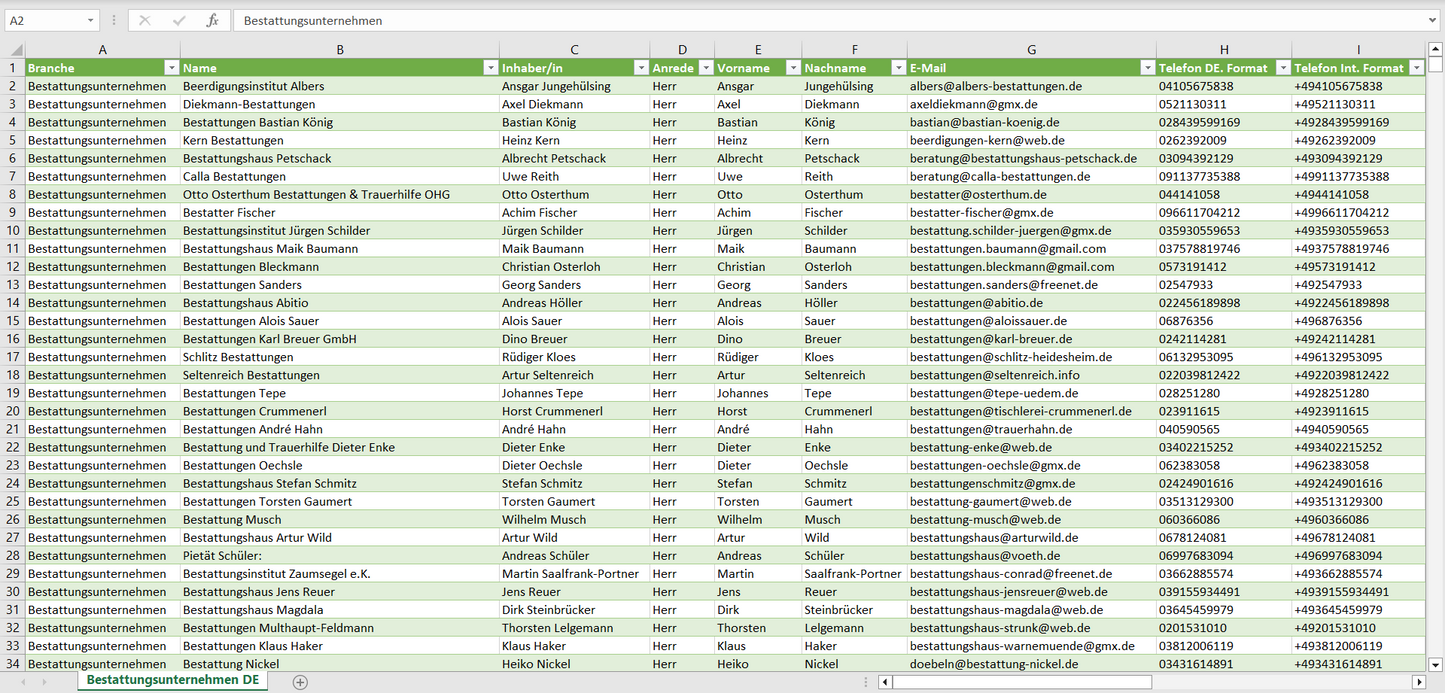Image resolution: width=1445 pixels, height=693 pixels.
Task: Select column G header
Action: click(1031, 49)
